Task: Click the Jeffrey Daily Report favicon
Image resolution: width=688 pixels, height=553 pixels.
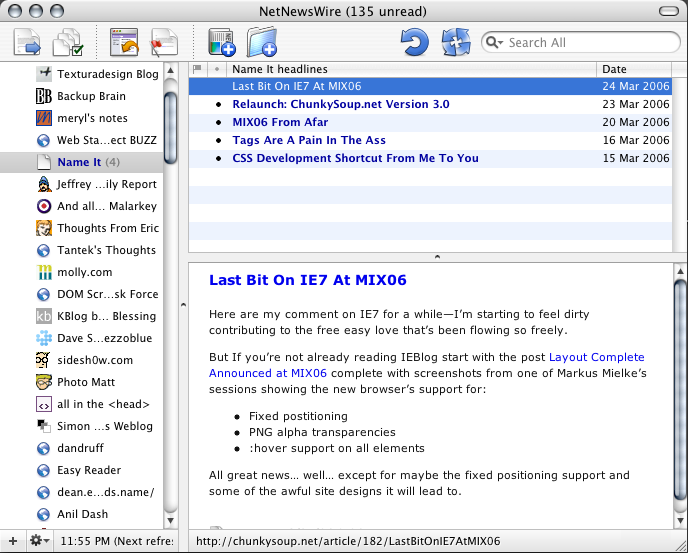Action: pos(43,184)
